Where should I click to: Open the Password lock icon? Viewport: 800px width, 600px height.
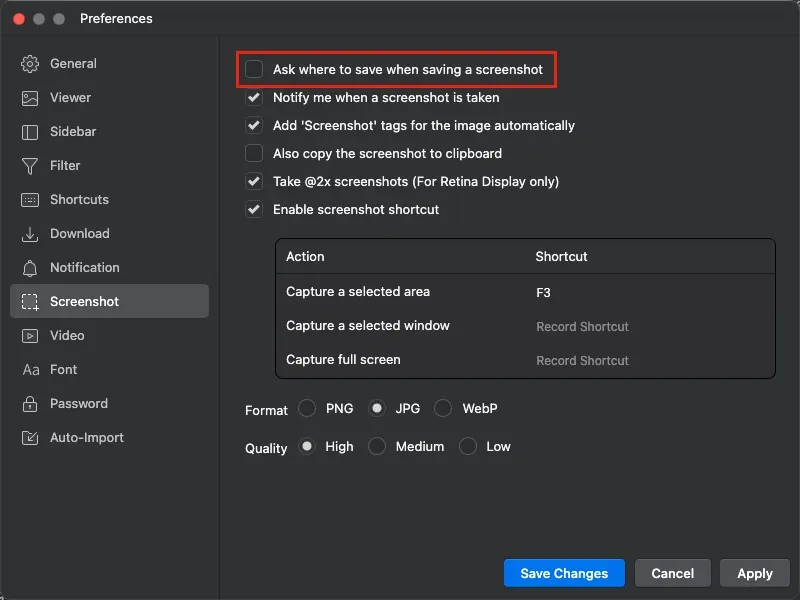click(x=30, y=404)
